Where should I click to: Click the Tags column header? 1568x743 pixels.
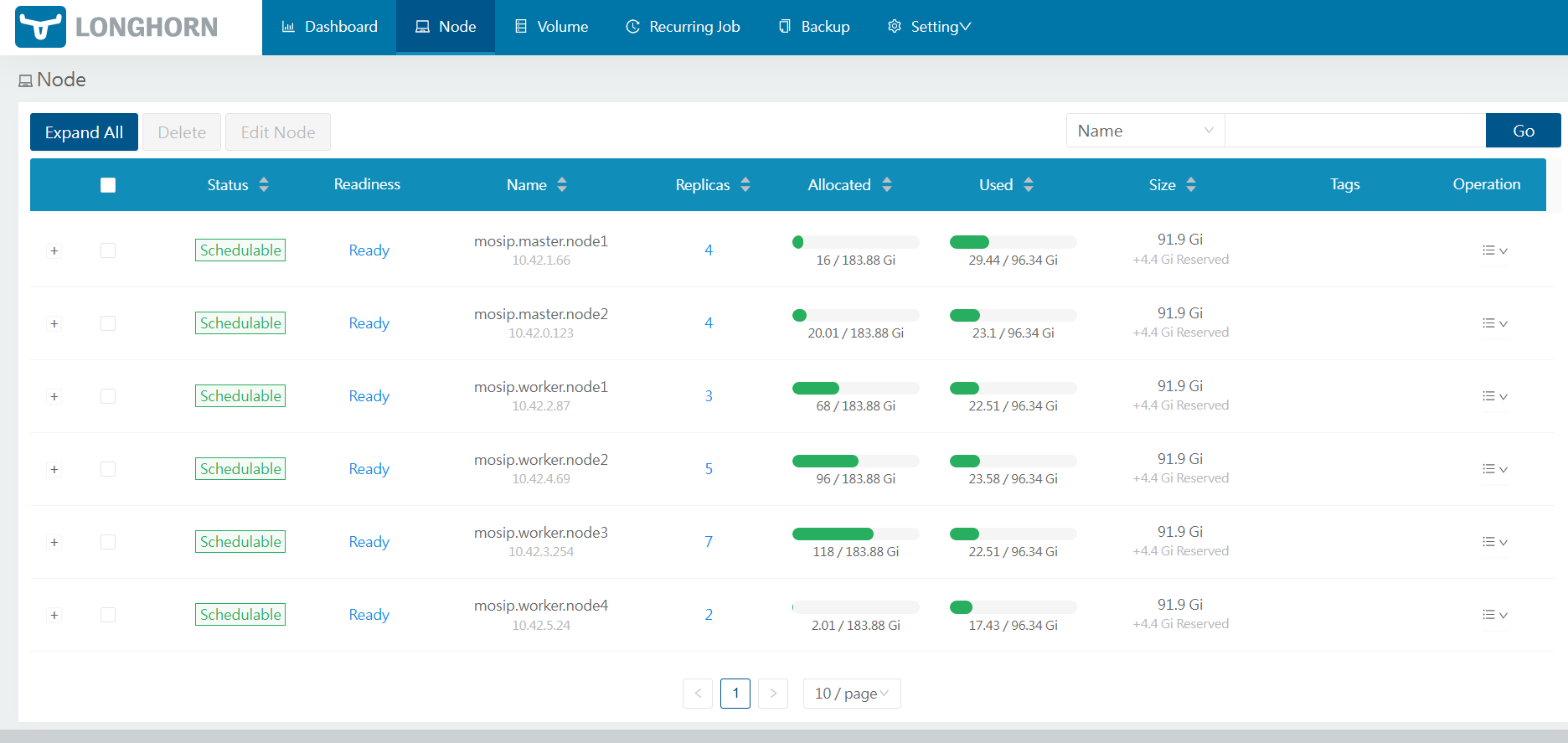(1345, 184)
